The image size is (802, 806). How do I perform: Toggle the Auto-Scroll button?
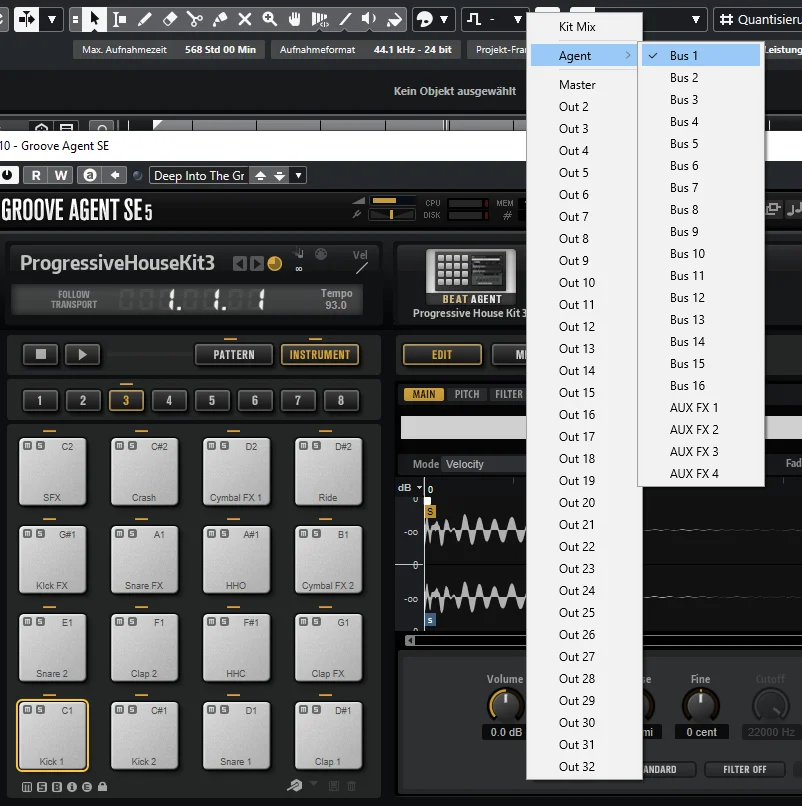tap(26, 20)
